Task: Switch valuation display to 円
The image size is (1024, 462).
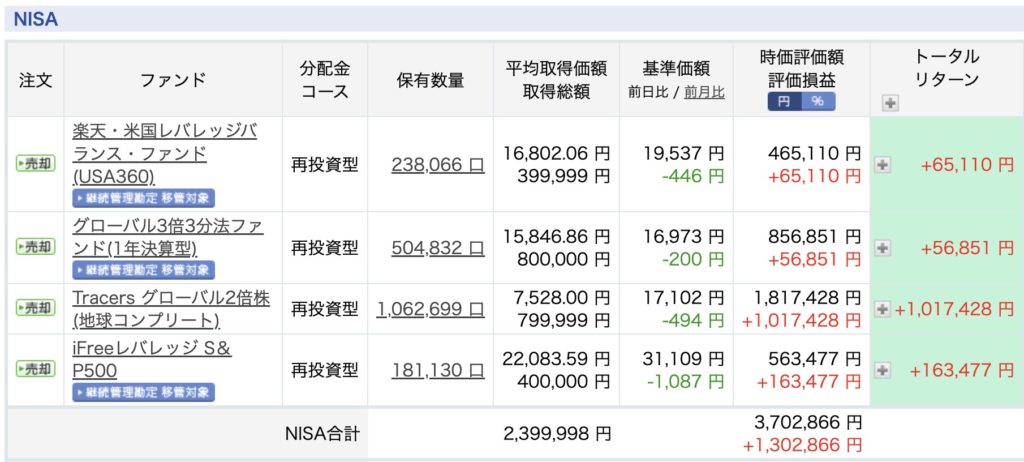Action: 784,101
